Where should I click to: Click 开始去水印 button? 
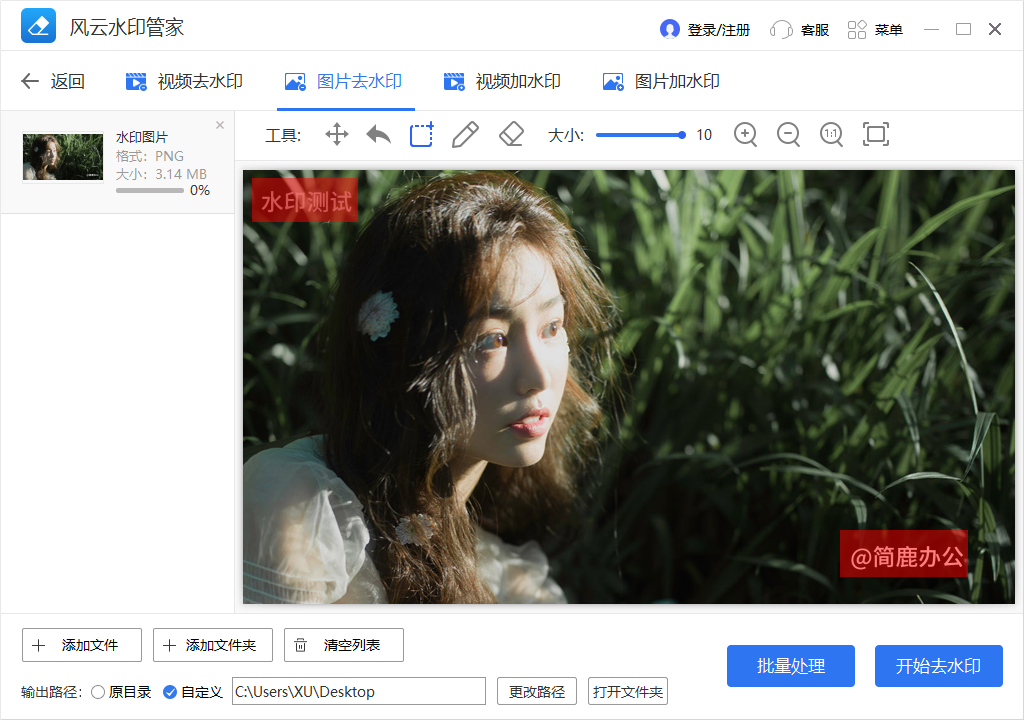(938, 666)
